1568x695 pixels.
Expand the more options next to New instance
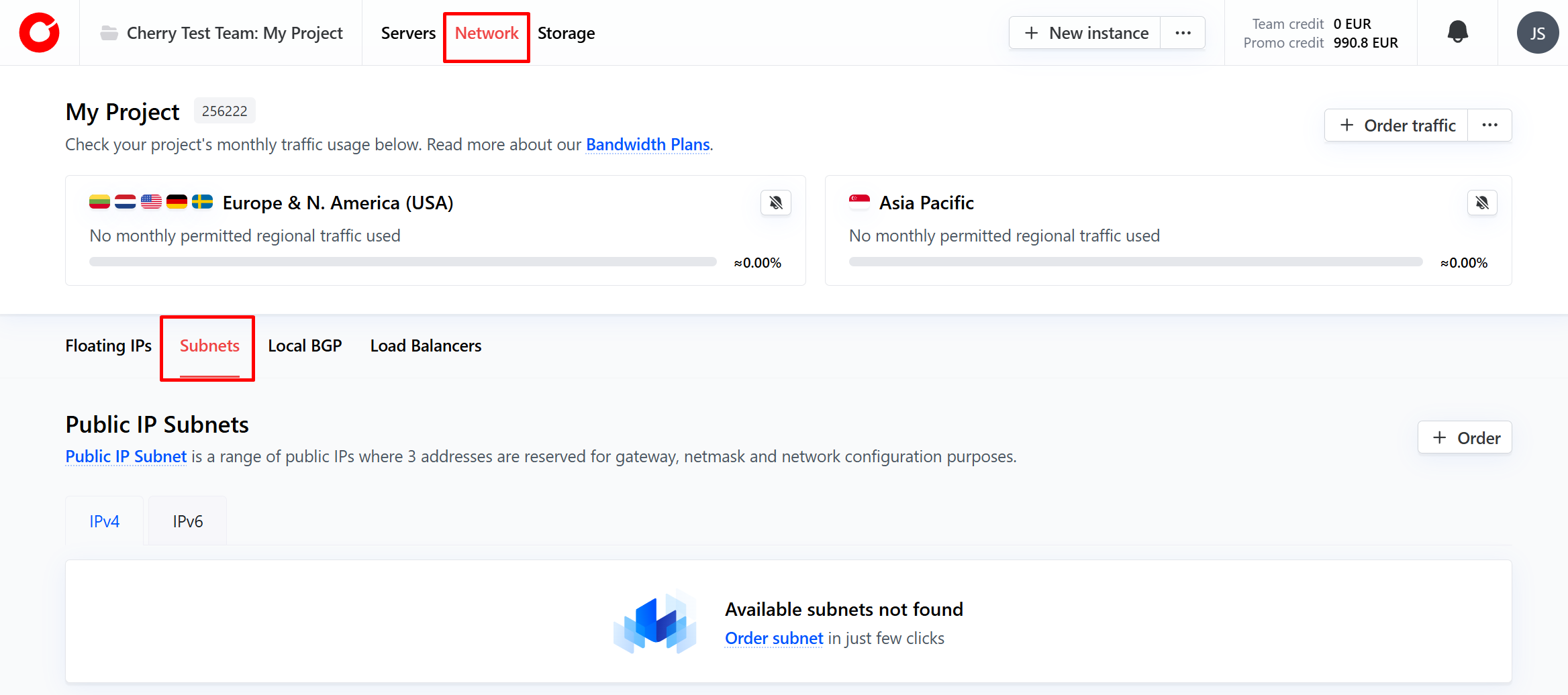click(x=1183, y=33)
